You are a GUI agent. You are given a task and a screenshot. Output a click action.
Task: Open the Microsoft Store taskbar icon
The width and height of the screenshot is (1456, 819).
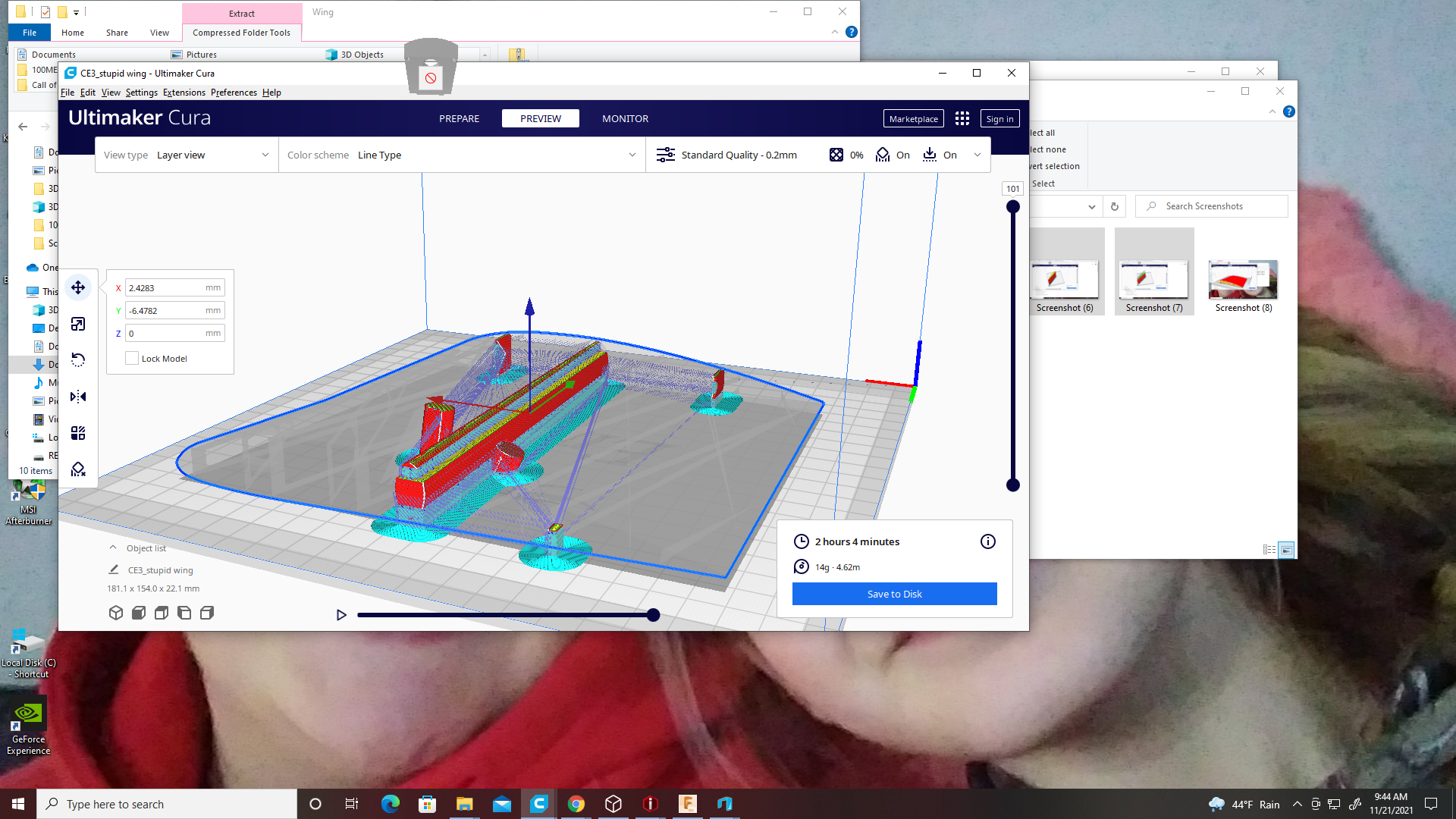pyautogui.click(x=428, y=804)
